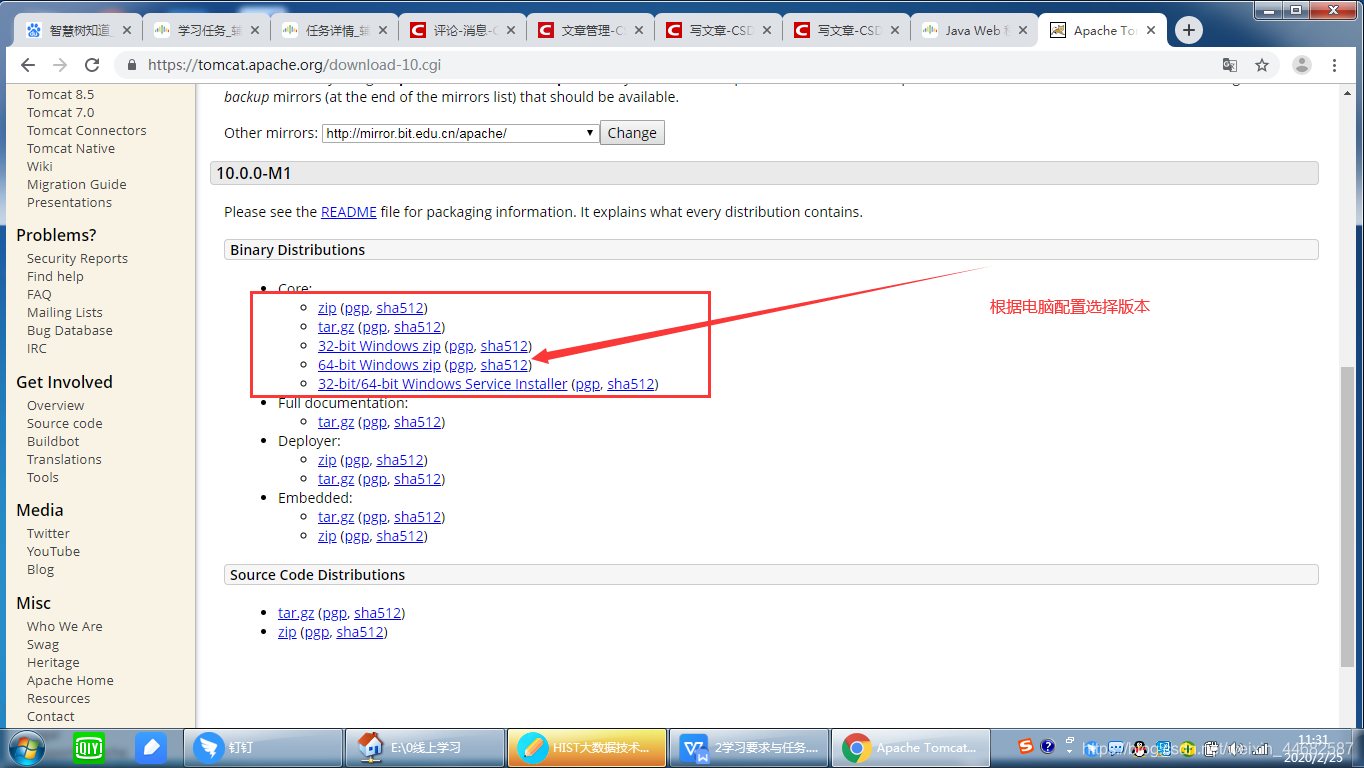Switch to the Java Web tab
Image resolution: width=1364 pixels, height=768 pixels.
973,30
